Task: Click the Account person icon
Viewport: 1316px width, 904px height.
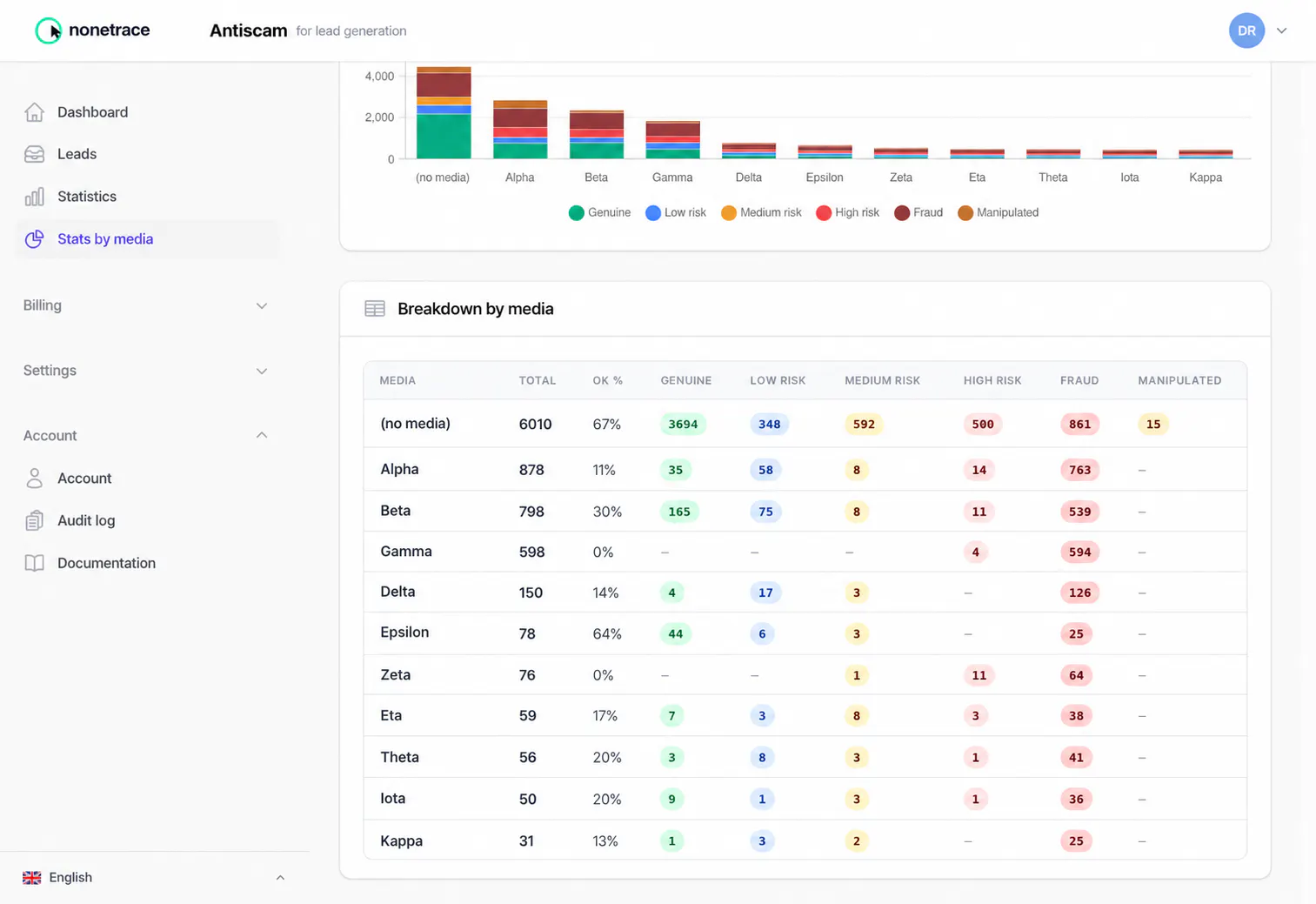Action: [x=34, y=478]
